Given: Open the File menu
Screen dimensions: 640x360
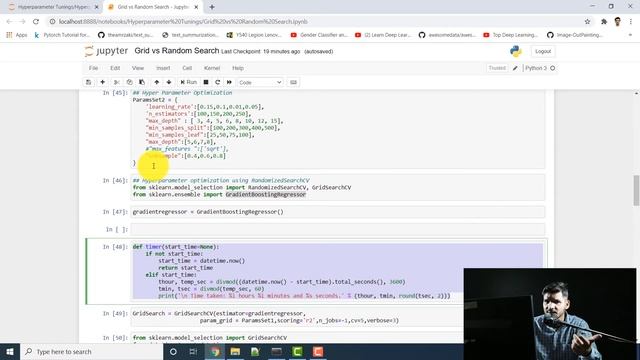Looking at the screenshot, I should tap(93, 68).
